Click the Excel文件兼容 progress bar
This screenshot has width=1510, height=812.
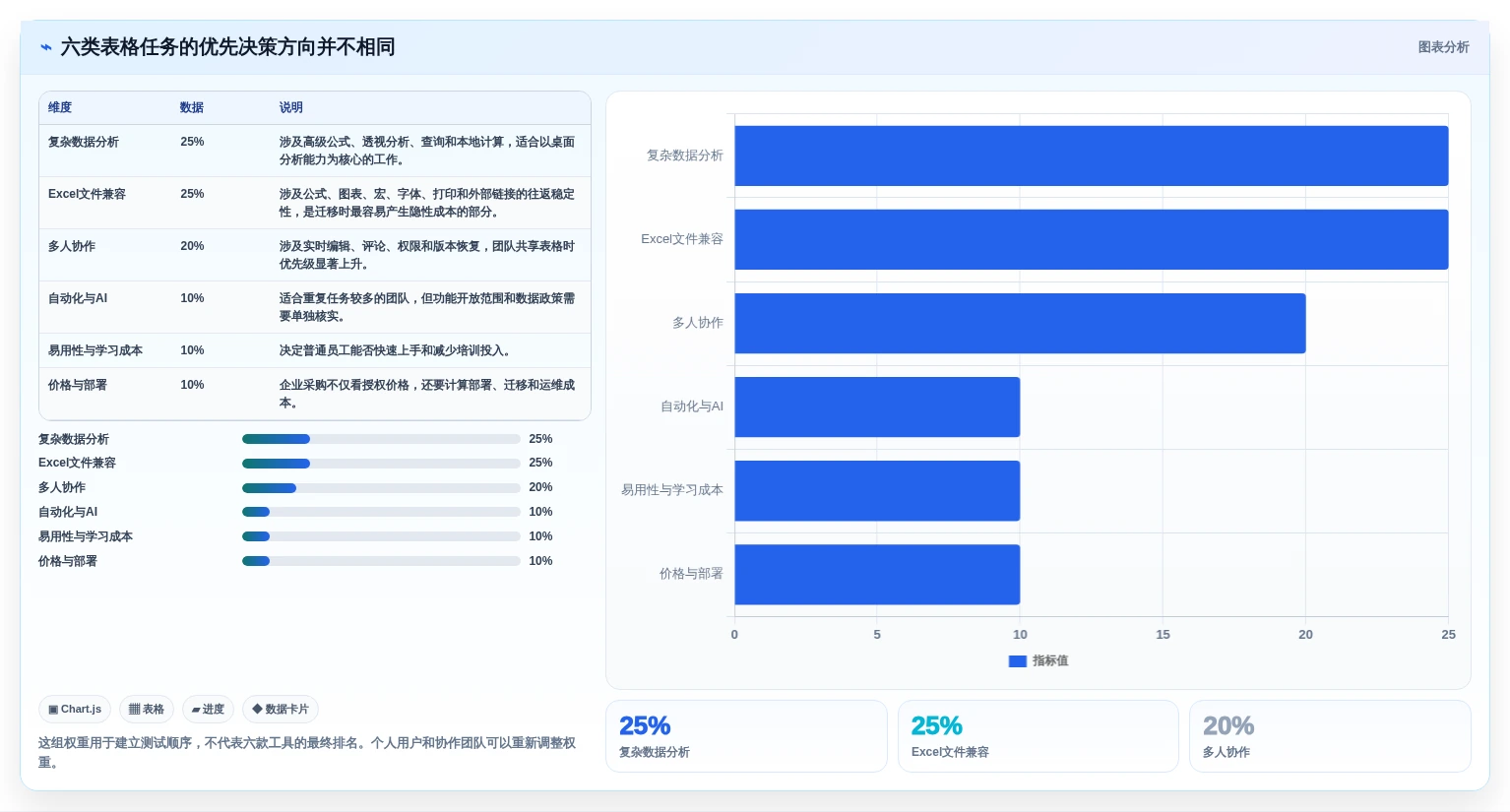pyautogui.click(x=381, y=464)
